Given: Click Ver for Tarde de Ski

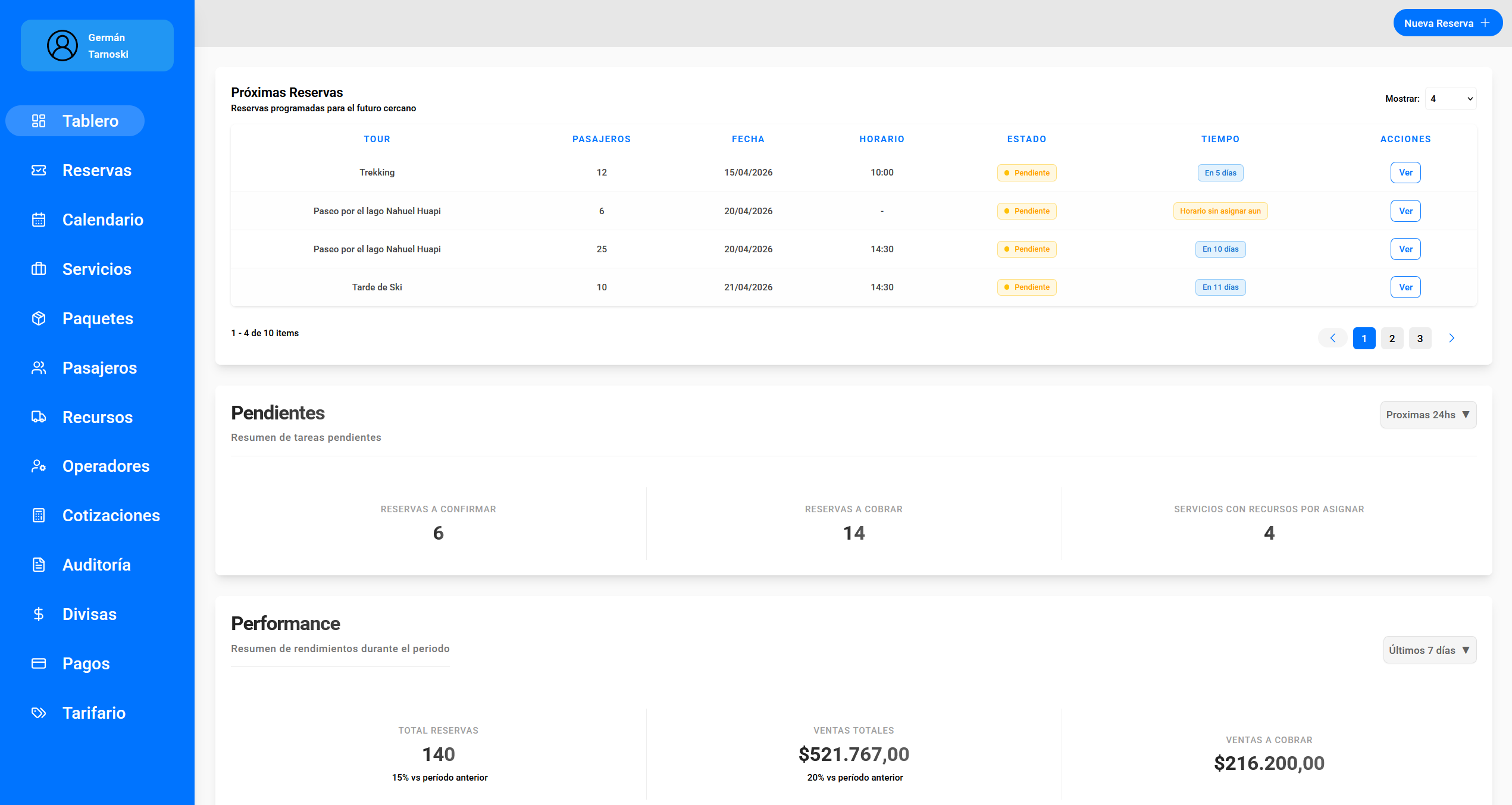Looking at the screenshot, I should [x=1405, y=287].
